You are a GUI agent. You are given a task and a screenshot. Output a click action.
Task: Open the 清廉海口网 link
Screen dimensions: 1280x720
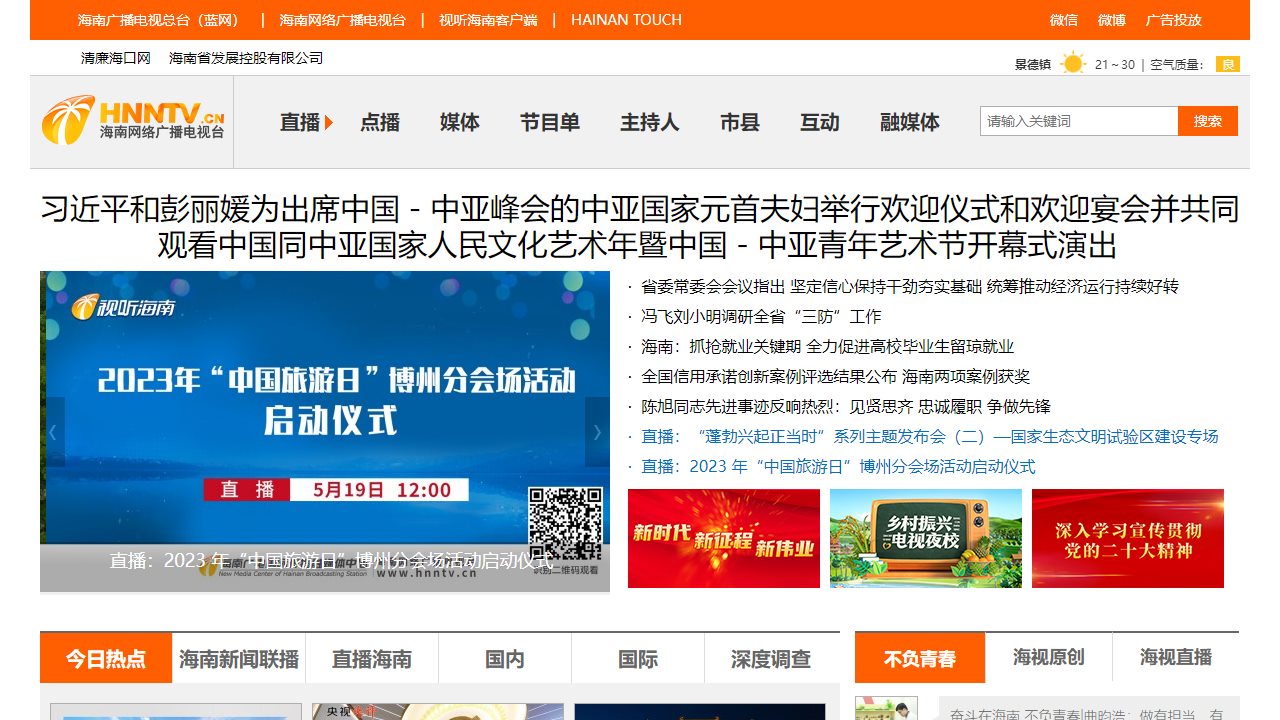point(116,58)
